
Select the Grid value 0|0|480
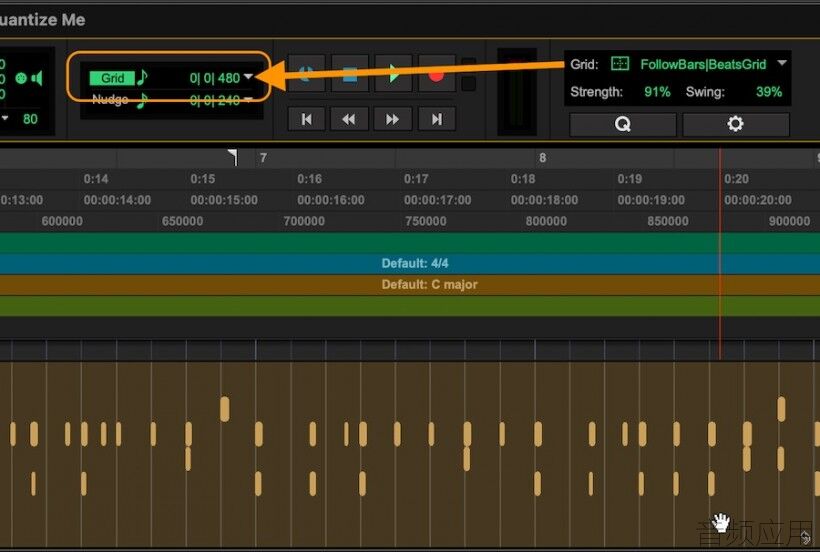(x=214, y=78)
